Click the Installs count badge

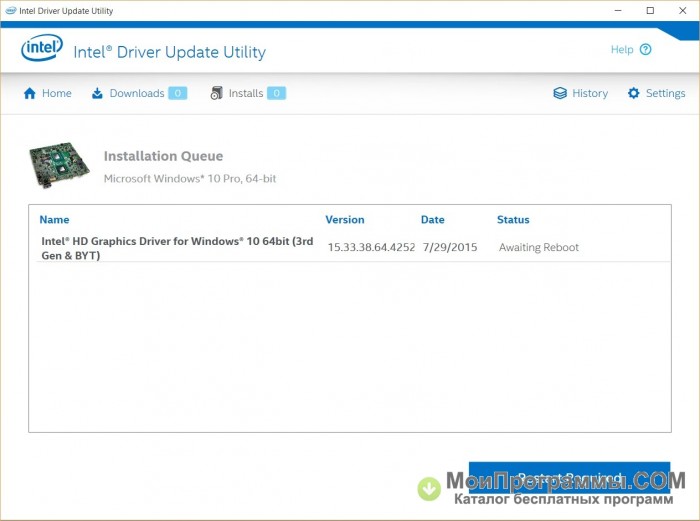(276, 93)
